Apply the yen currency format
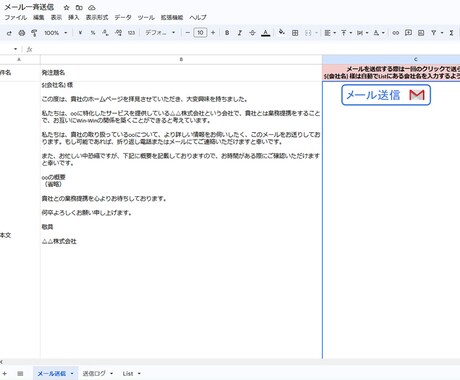460x380 pixels. coord(80,33)
